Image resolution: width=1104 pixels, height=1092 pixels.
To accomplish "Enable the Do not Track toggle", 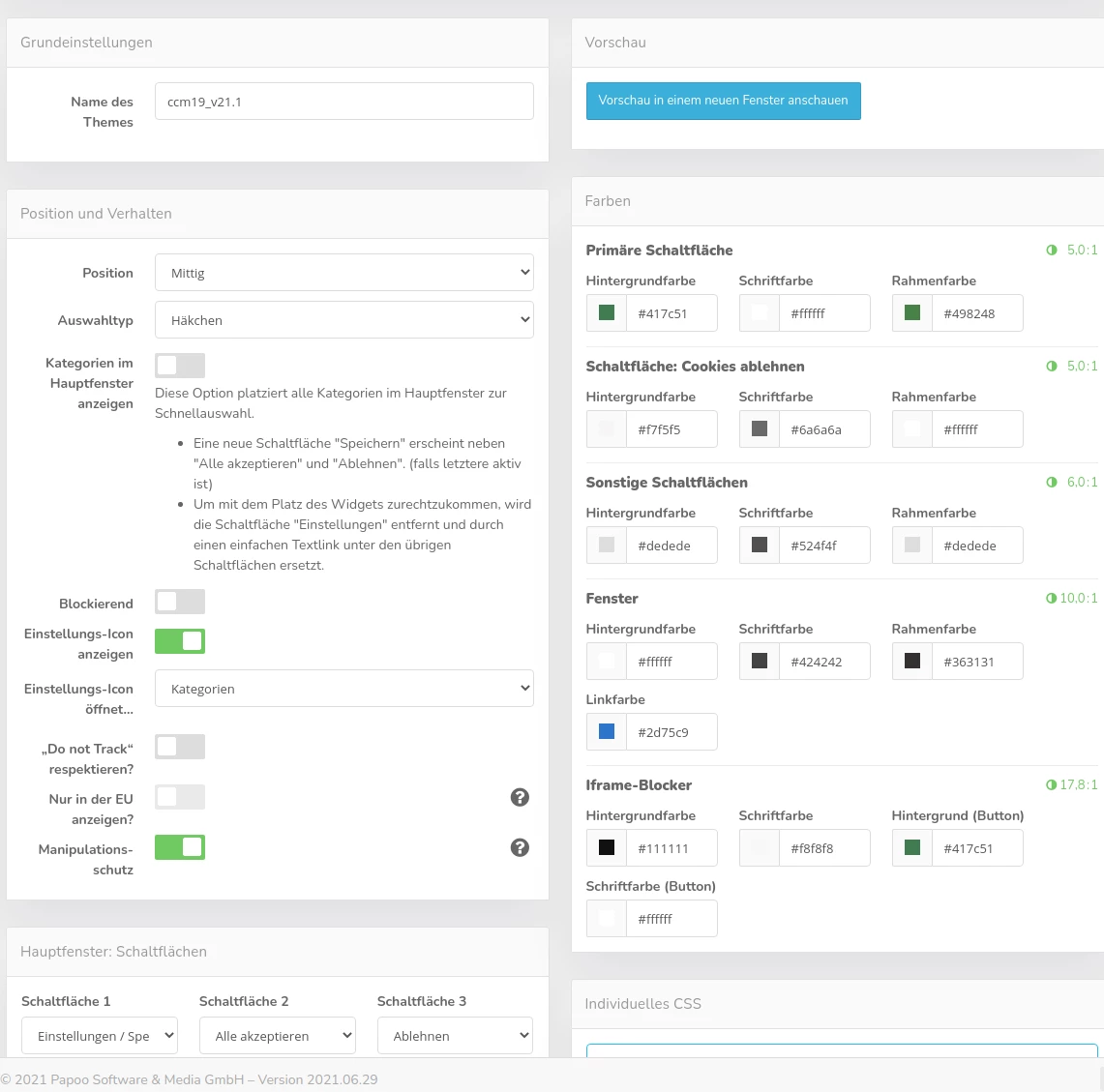I will 180,747.
